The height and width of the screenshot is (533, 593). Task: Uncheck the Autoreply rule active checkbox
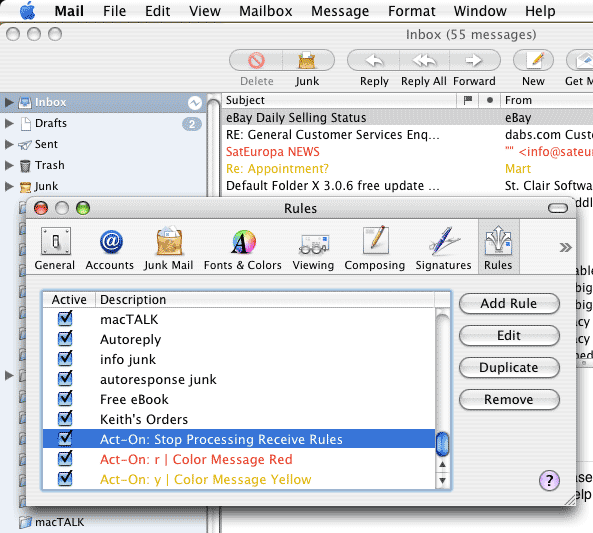point(65,339)
